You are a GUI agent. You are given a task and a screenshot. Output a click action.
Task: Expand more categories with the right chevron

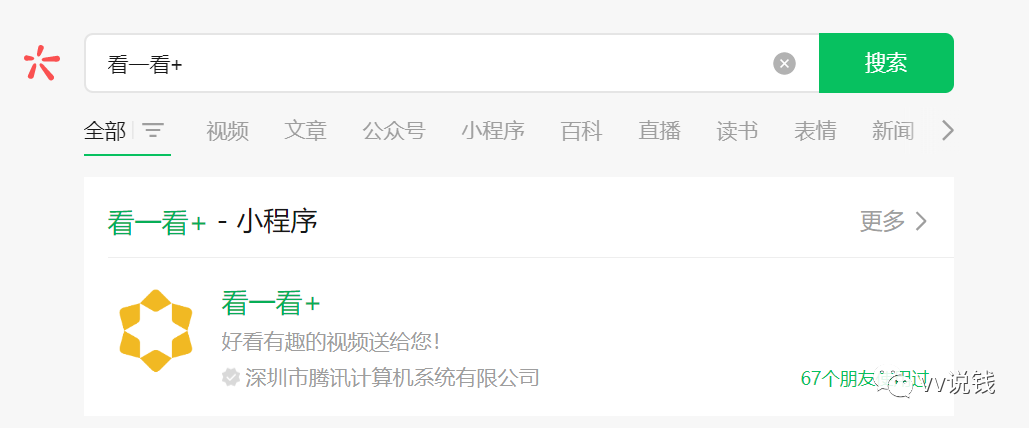coord(948,131)
